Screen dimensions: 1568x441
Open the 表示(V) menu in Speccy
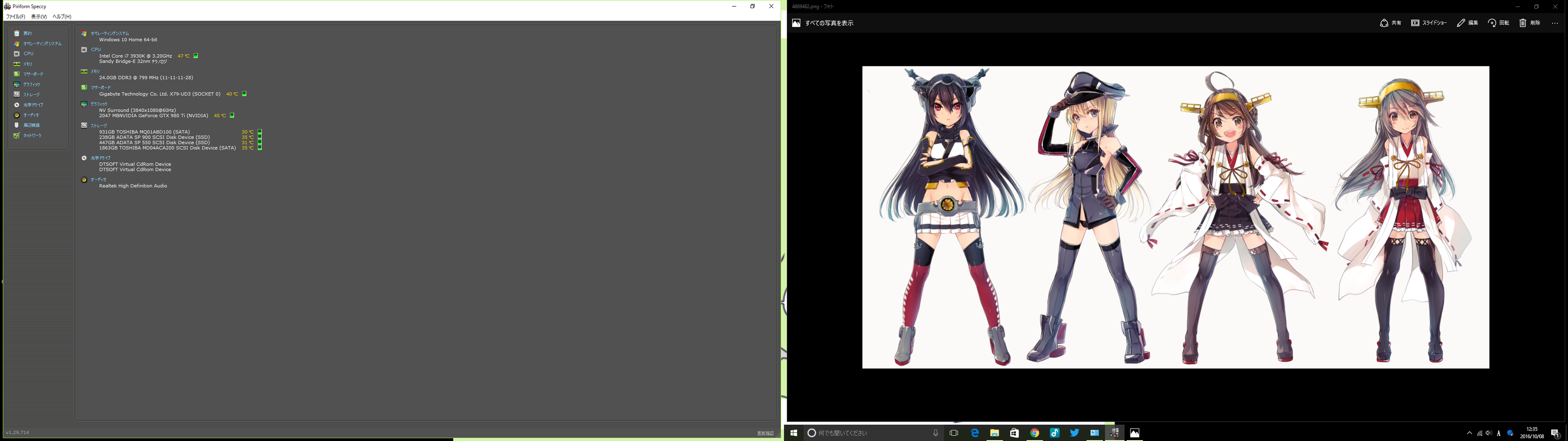pyautogui.click(x=39, y=16)
